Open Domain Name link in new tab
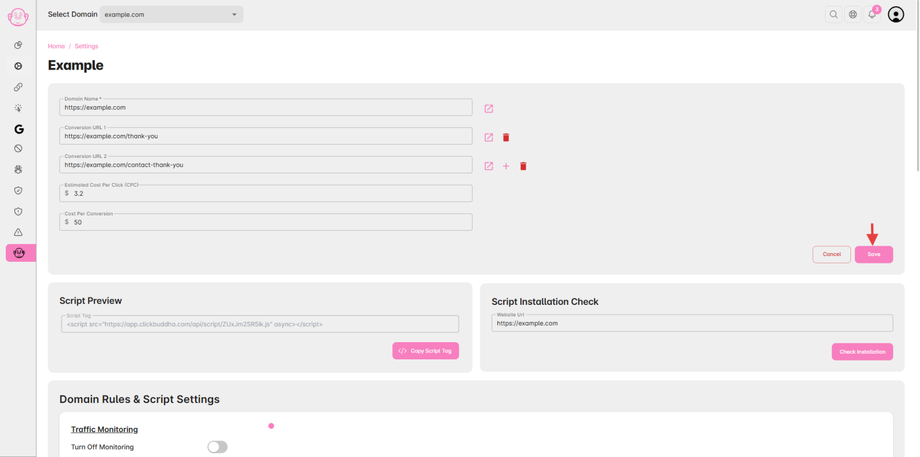This screenshot has height=457, width=920. pos(488,109)
